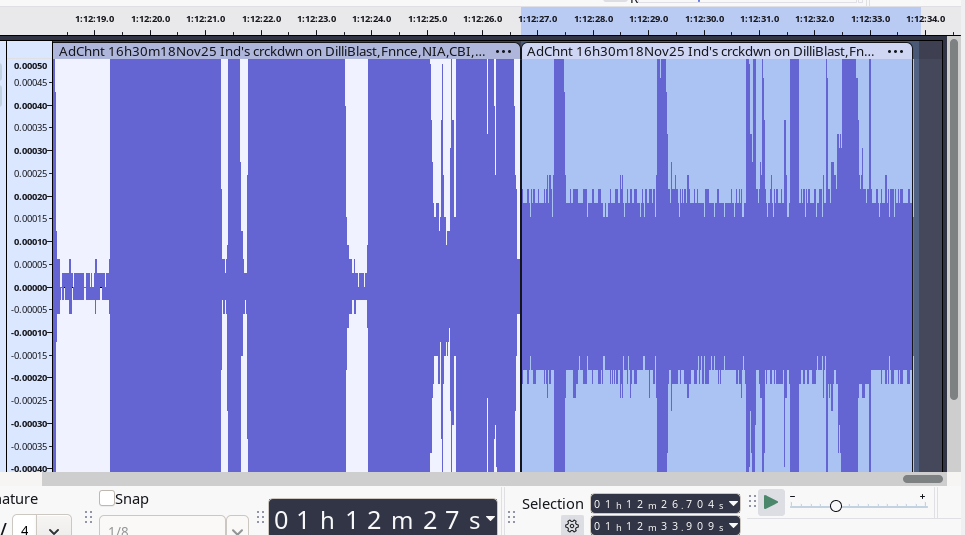Open the snap interval 1/8 dropdown
This screenshot has width=965, height=535.
coord(237,528)
